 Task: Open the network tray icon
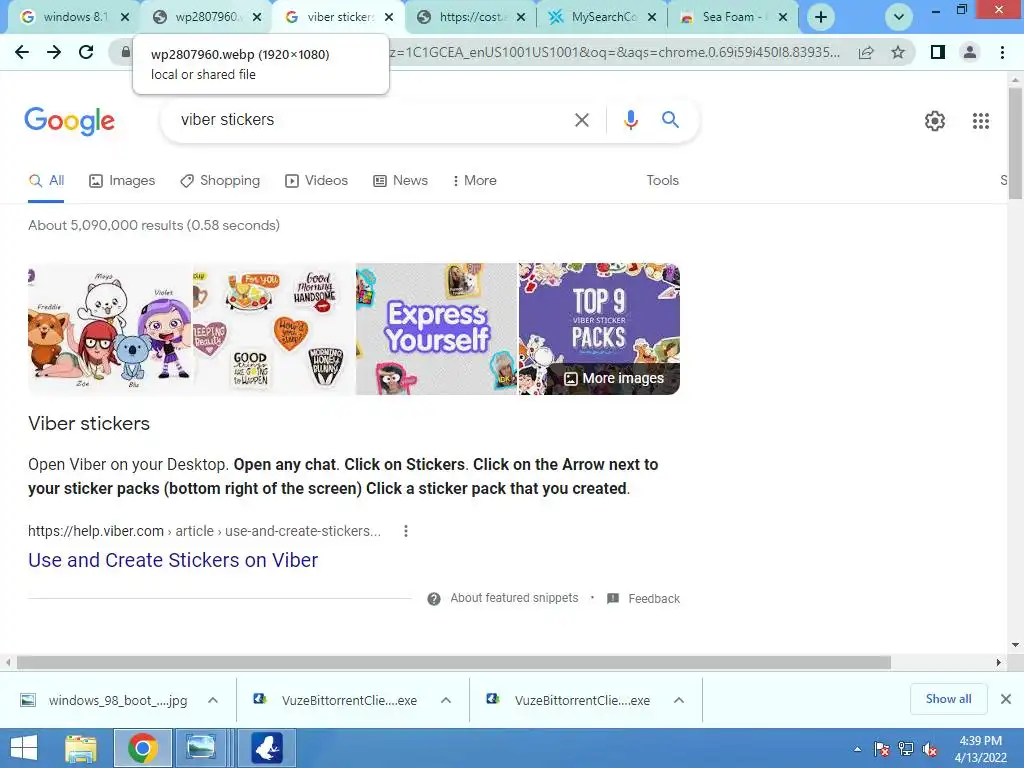(x=906, y=749)
